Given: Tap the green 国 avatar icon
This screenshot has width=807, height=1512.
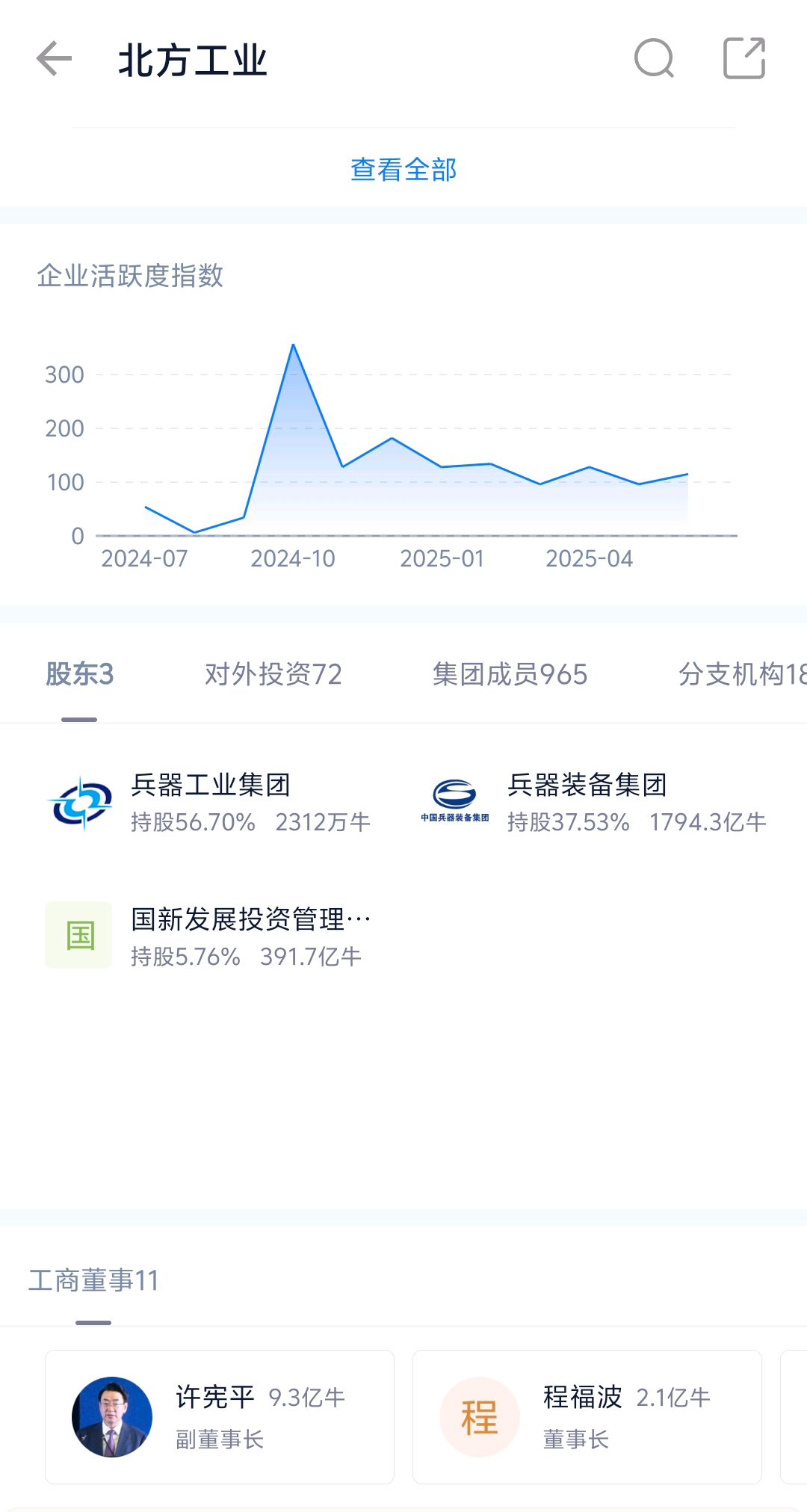Looking at the screenshot, I should (78, 935).
